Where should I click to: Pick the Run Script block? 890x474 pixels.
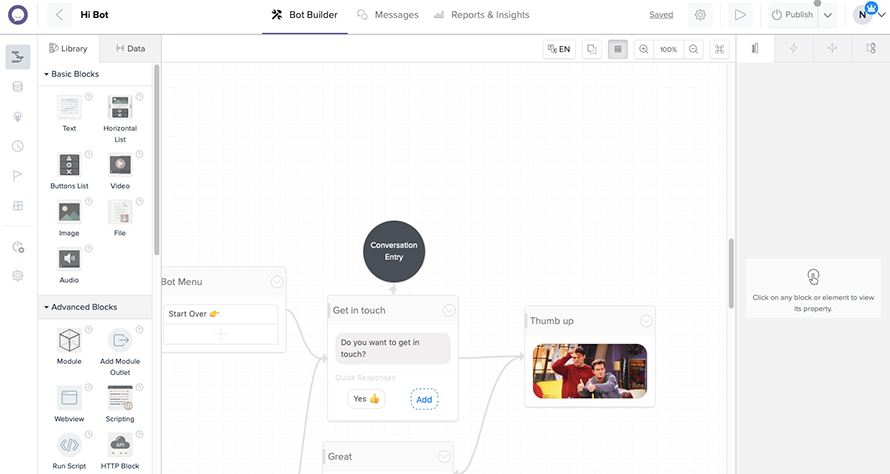pos(69,451)
